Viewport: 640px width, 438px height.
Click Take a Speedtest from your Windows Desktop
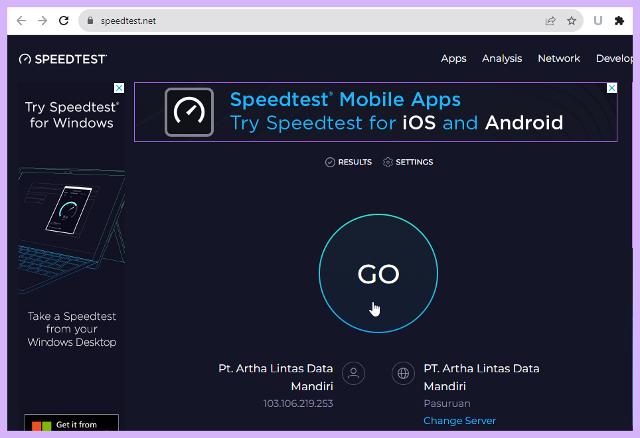point(72,329)
